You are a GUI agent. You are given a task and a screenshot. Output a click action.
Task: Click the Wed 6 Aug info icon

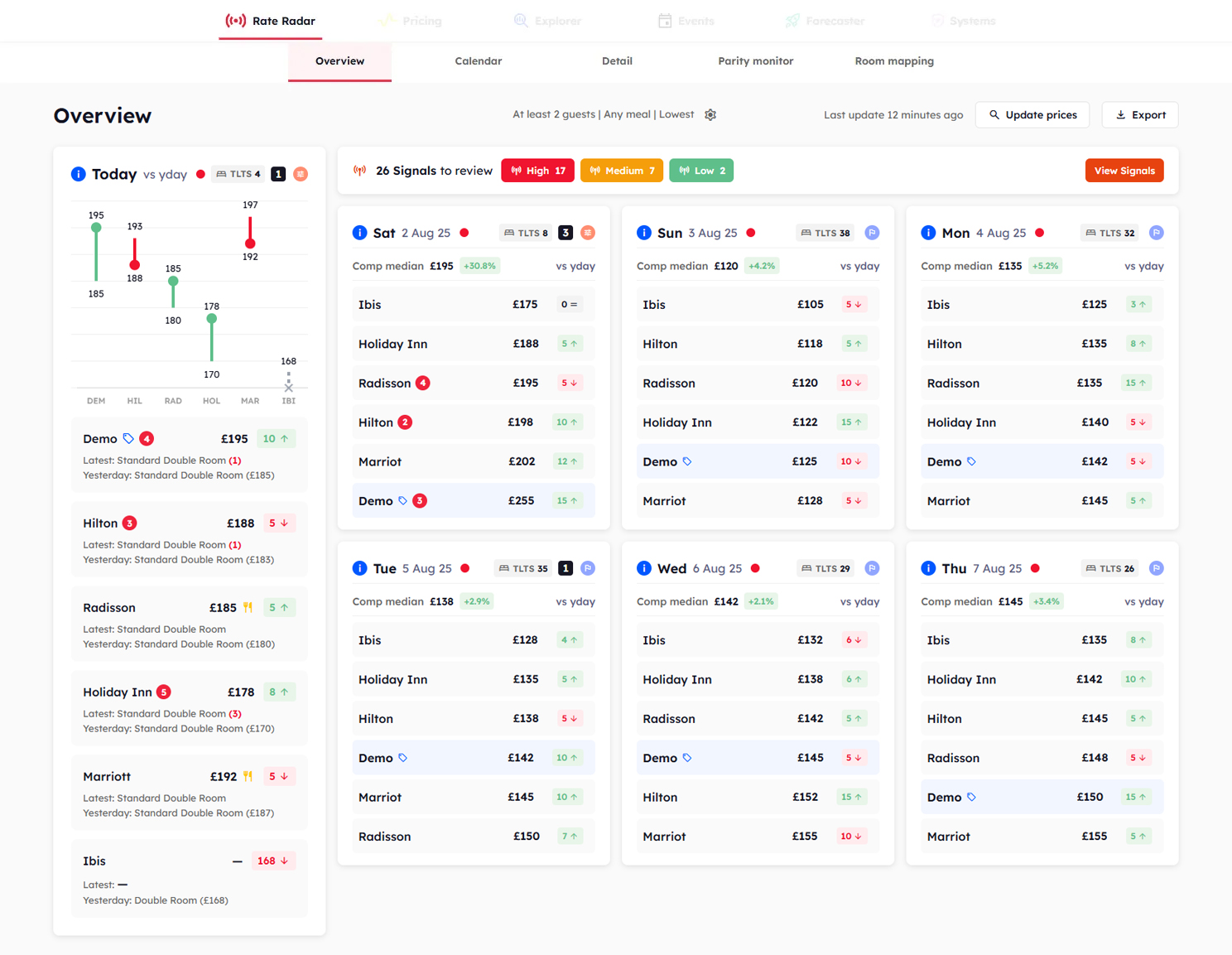[643, 568]
